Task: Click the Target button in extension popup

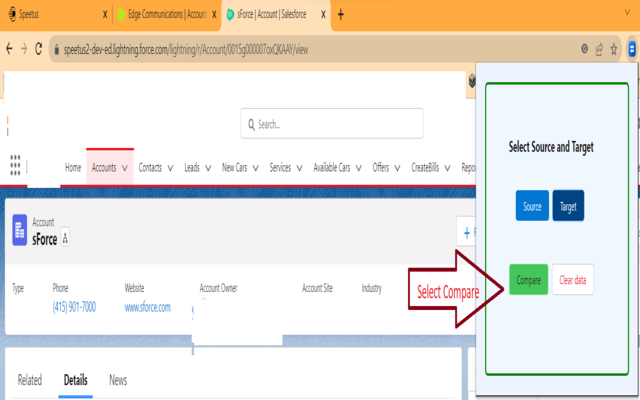Action: (x=568, y=206)
